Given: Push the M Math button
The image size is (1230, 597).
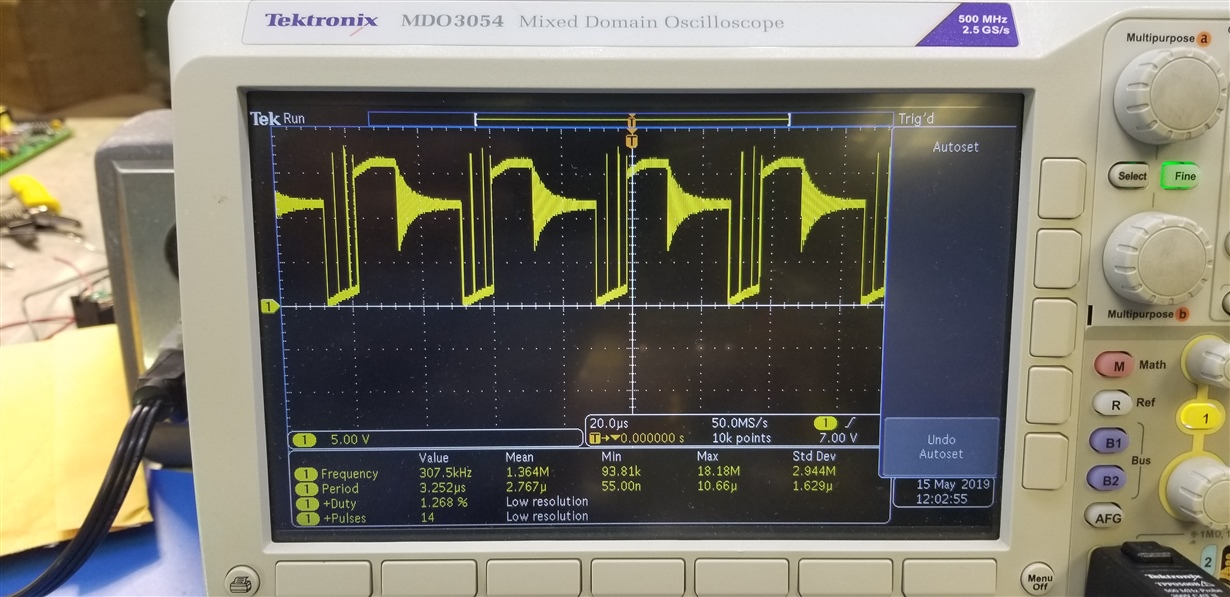Looking at the screenshot, I should tap(1116, 366).
